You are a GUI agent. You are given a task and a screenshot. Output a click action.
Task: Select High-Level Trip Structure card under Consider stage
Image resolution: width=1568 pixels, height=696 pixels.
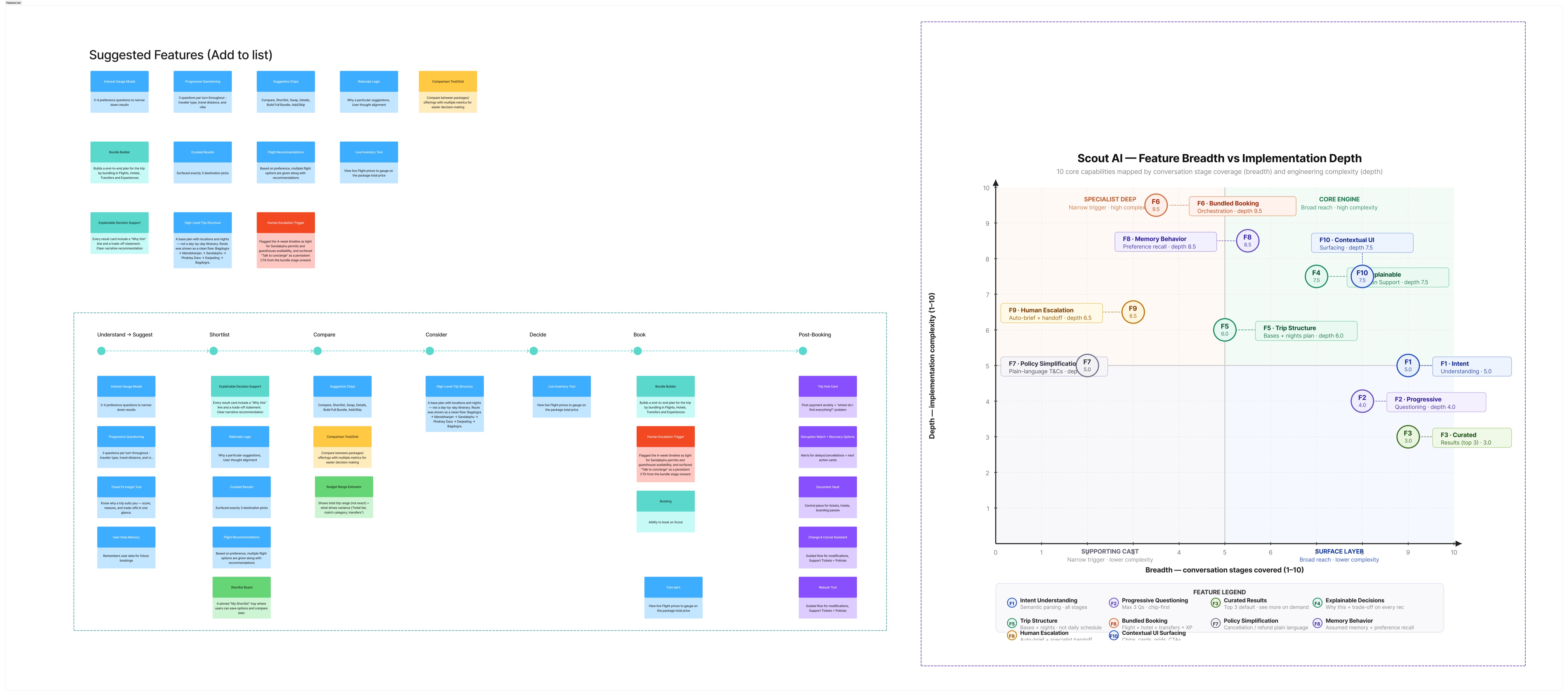(455, 404)
